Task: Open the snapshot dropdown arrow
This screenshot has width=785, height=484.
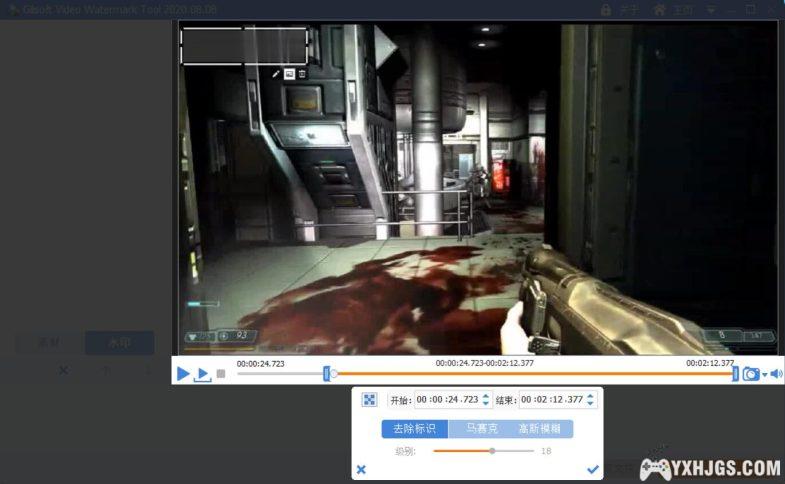Action: tap(765, 375)
